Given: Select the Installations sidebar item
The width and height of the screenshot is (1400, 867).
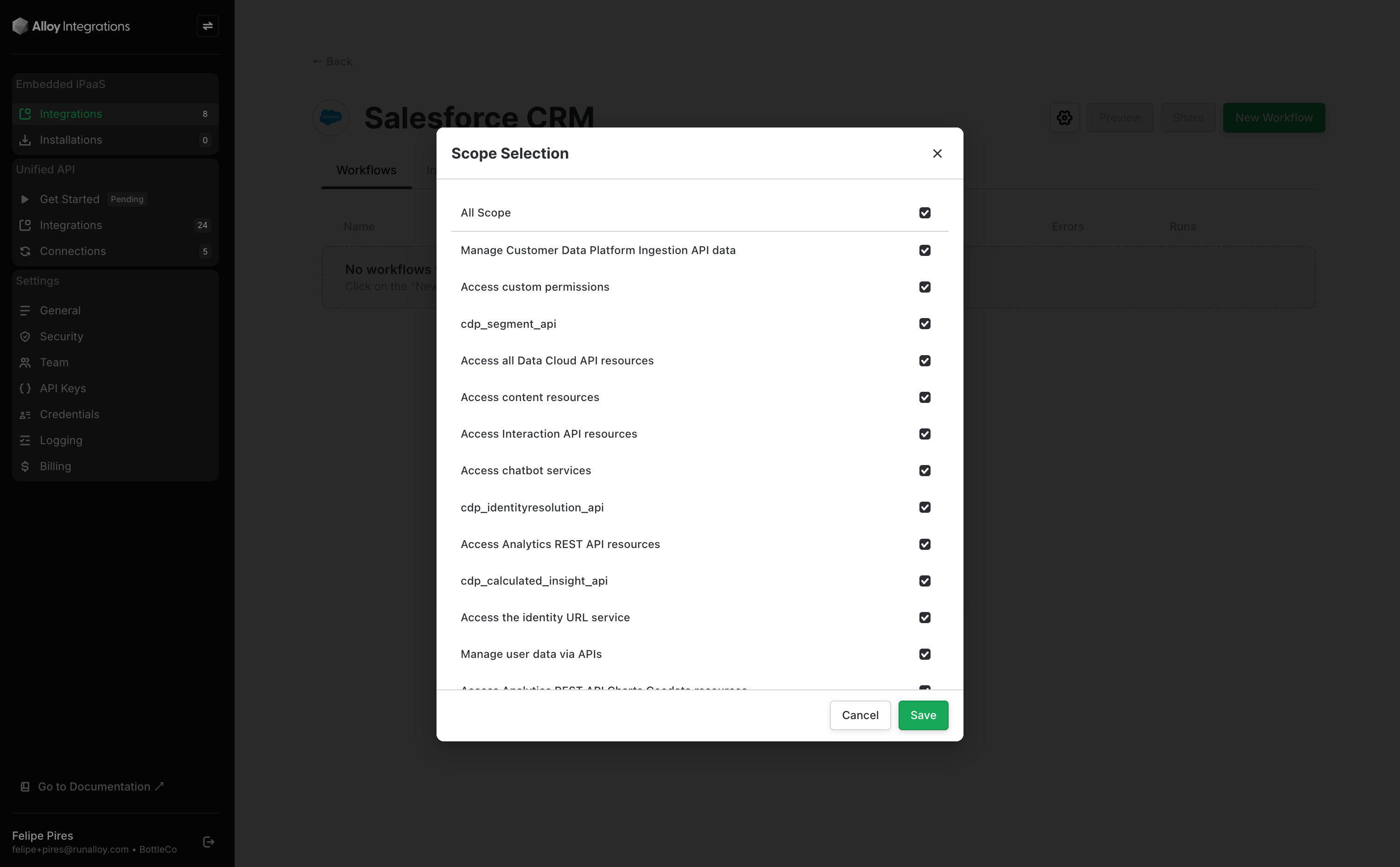Looking at the screenshot, I should click(71, 140).
